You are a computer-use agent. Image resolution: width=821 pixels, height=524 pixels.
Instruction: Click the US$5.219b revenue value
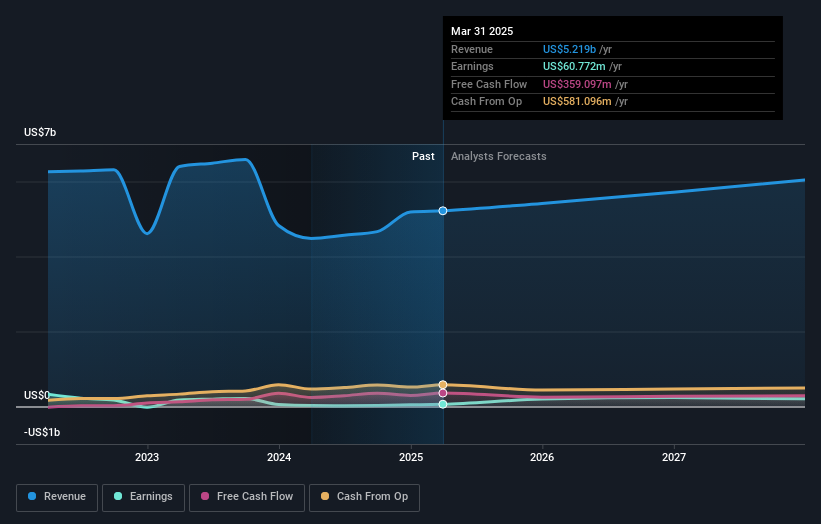(x=569, y=49)
